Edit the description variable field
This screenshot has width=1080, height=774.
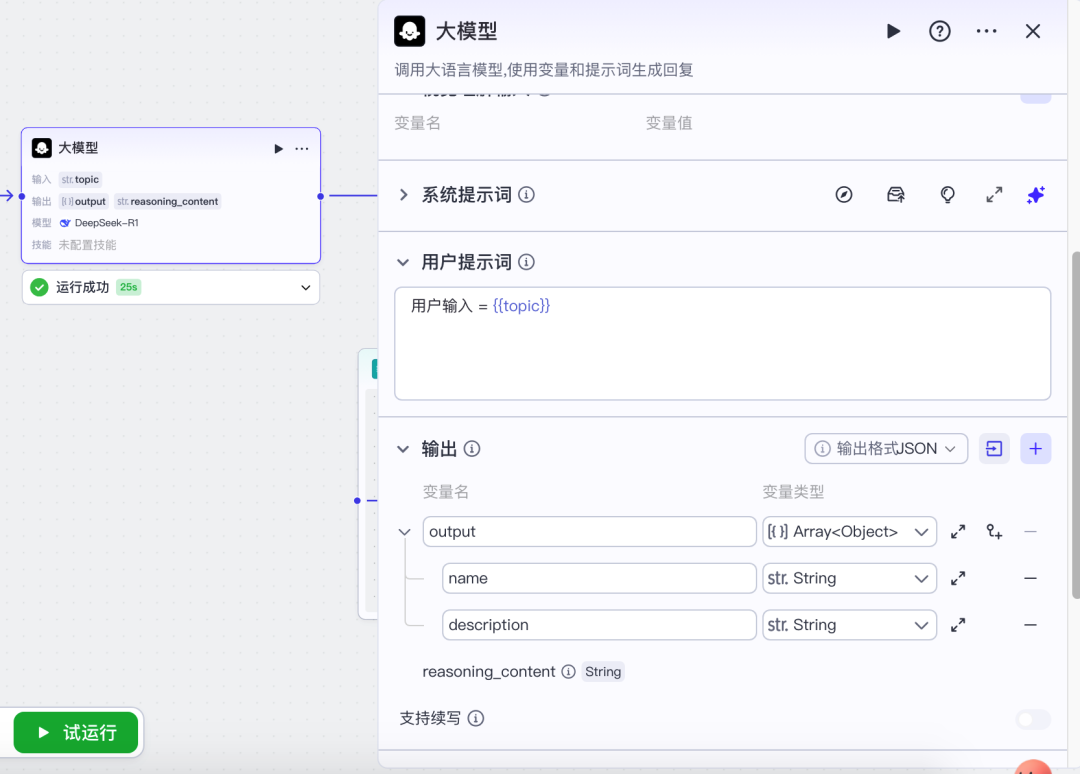tap(599, 625)
